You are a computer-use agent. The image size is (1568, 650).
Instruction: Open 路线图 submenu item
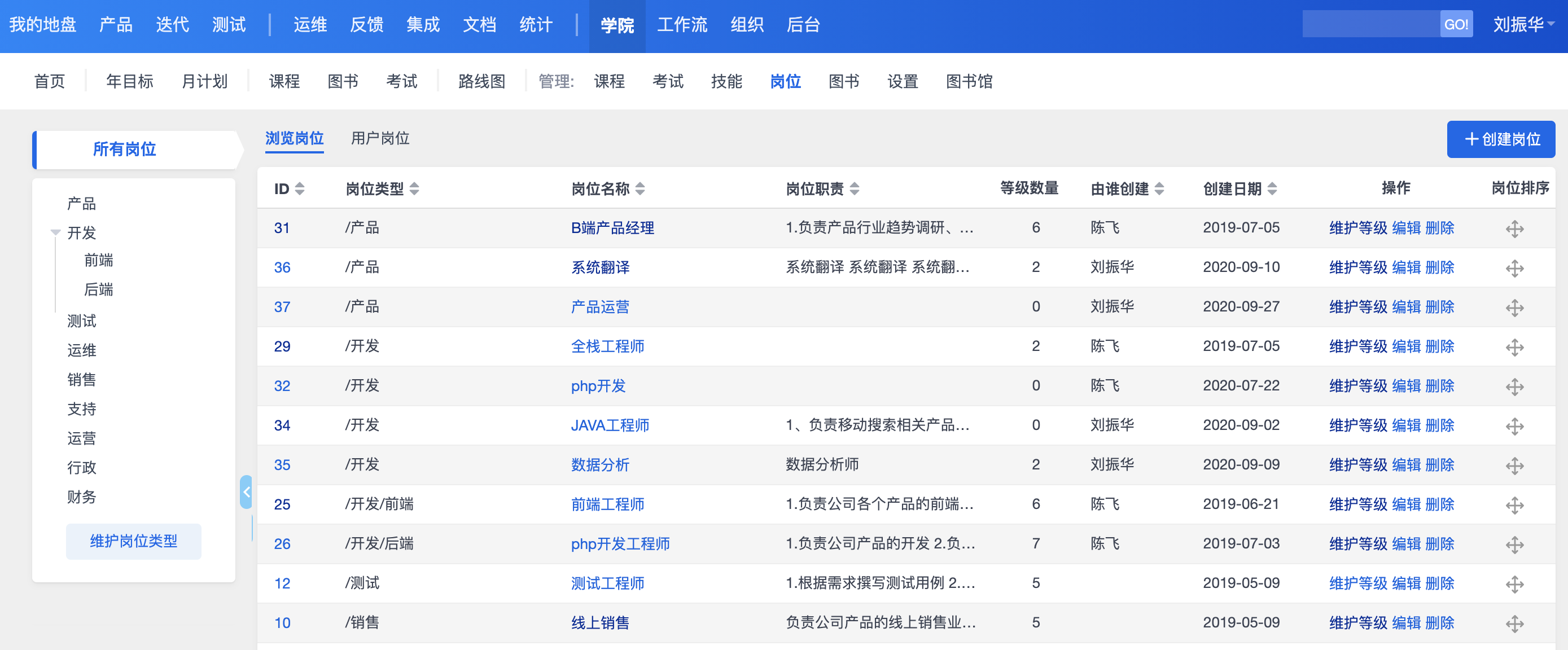pos(481,81)
